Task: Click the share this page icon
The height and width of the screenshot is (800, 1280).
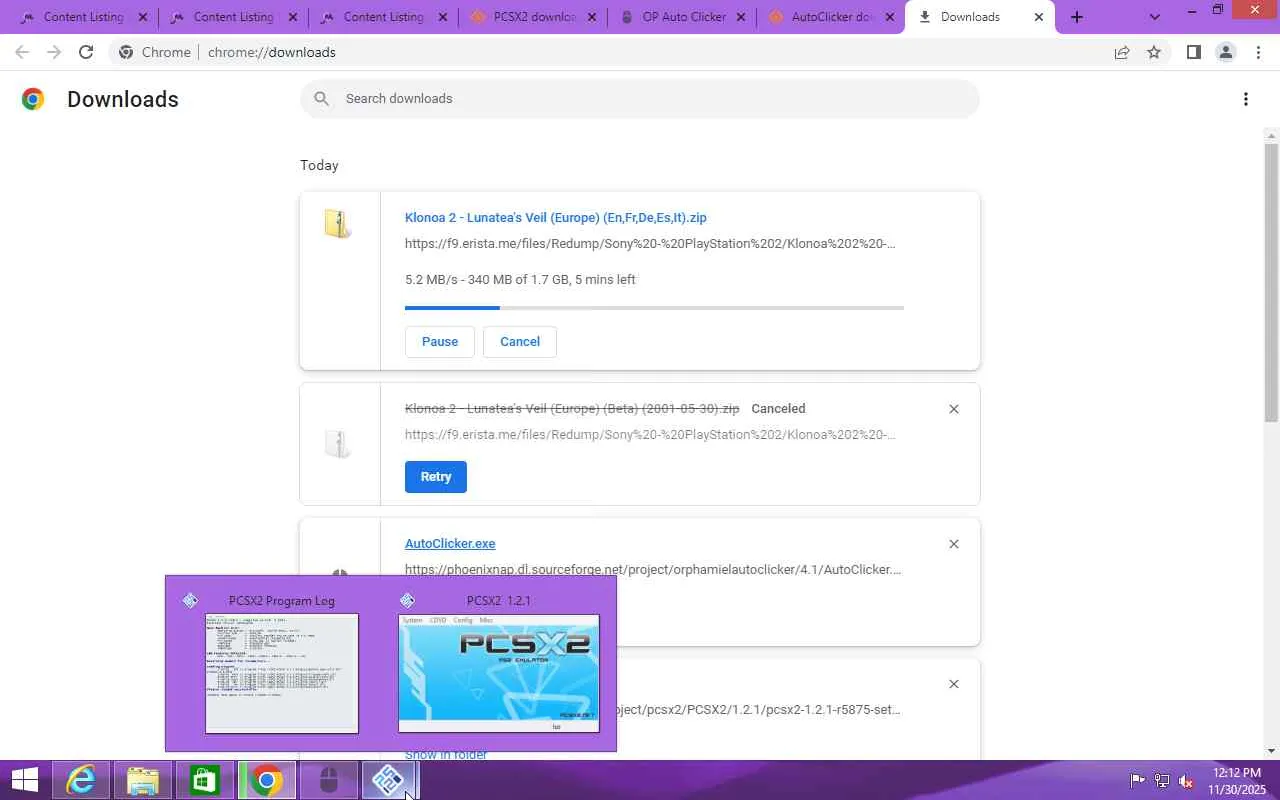Action: pos(1122,52)
